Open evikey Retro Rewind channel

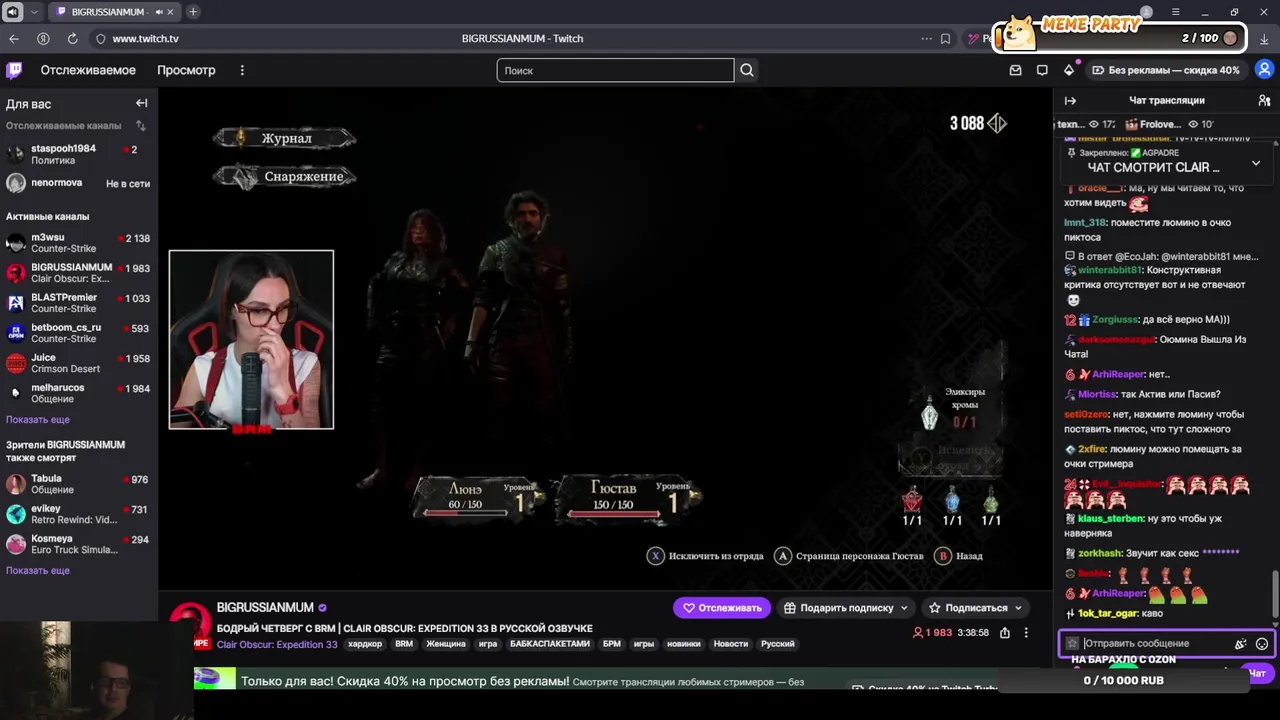click(78, 514)
